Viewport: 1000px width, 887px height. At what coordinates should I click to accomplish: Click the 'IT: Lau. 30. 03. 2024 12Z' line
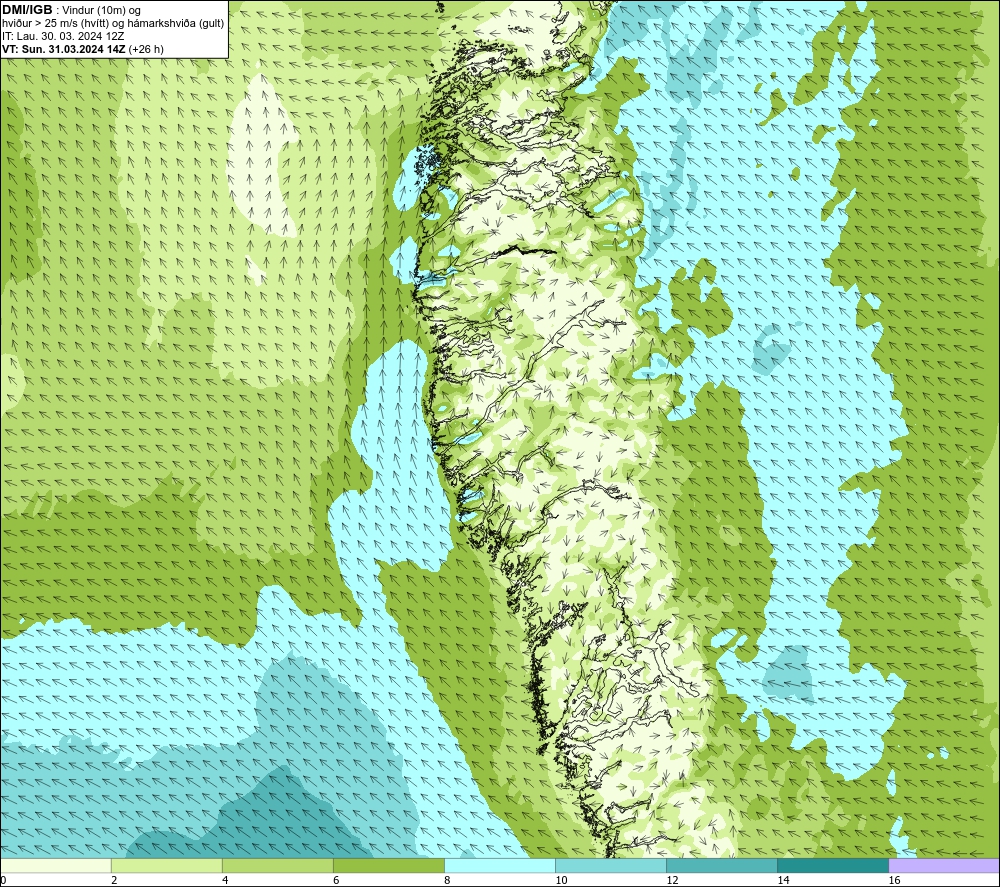point(63,36)
